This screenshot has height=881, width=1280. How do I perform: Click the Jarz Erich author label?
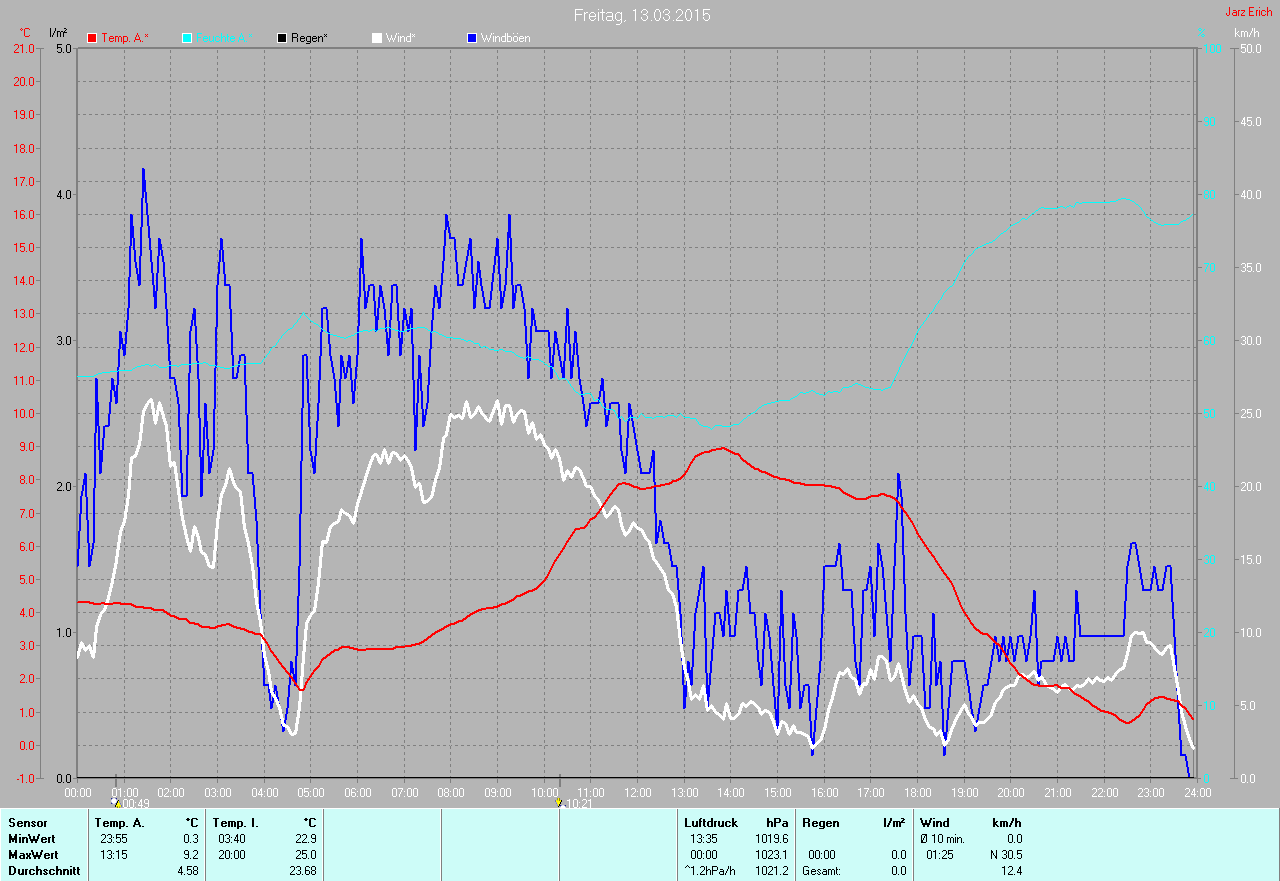coord(1251,12)
